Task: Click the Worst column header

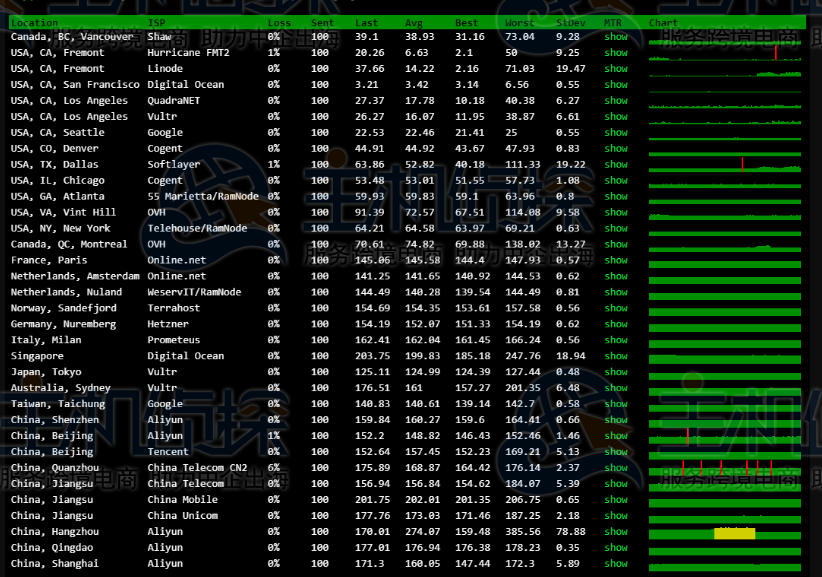Action: (519, 22)
